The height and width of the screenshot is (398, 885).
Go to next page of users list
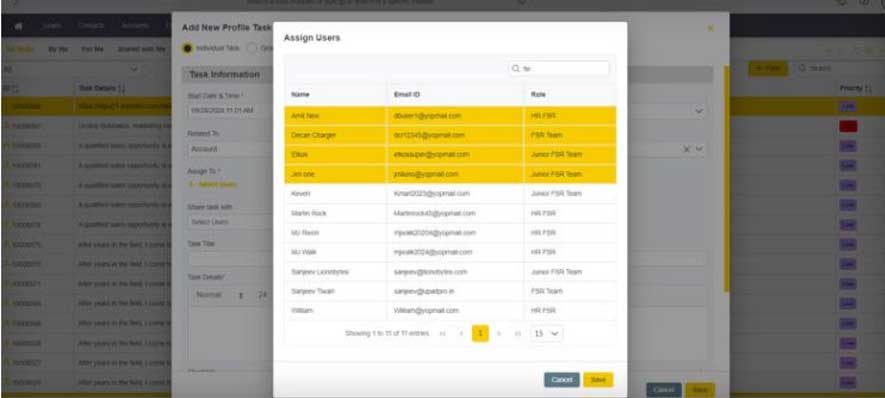click(499, 334)
